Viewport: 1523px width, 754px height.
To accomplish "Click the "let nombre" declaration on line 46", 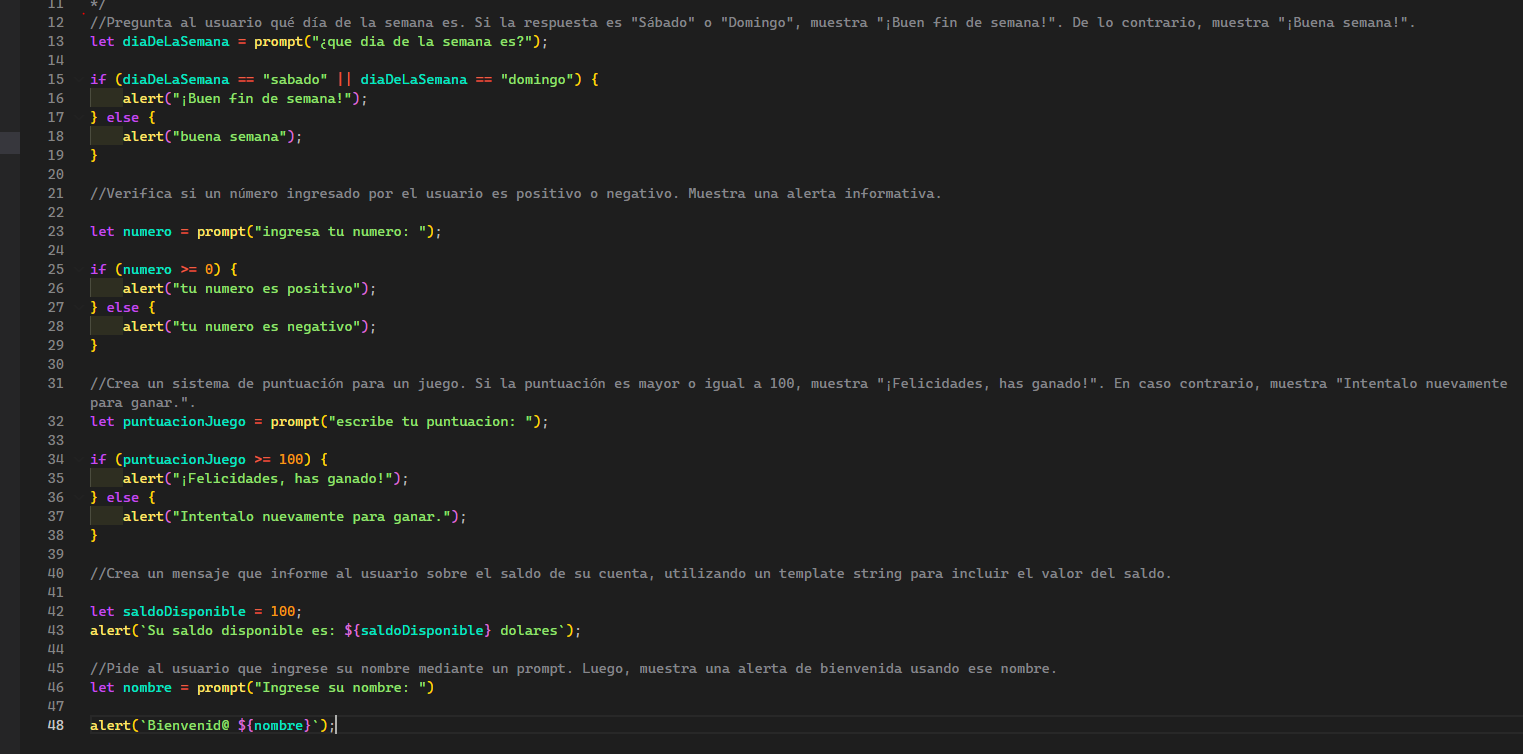I will (262, 687).
